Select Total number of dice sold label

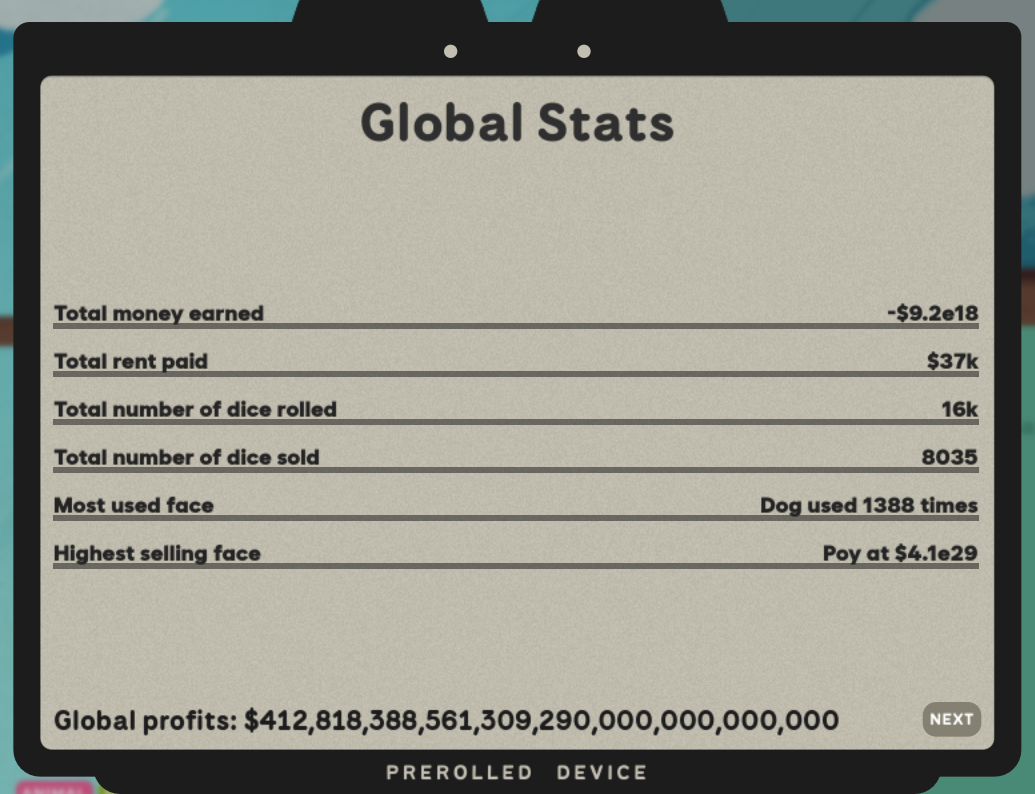point(186,457)
